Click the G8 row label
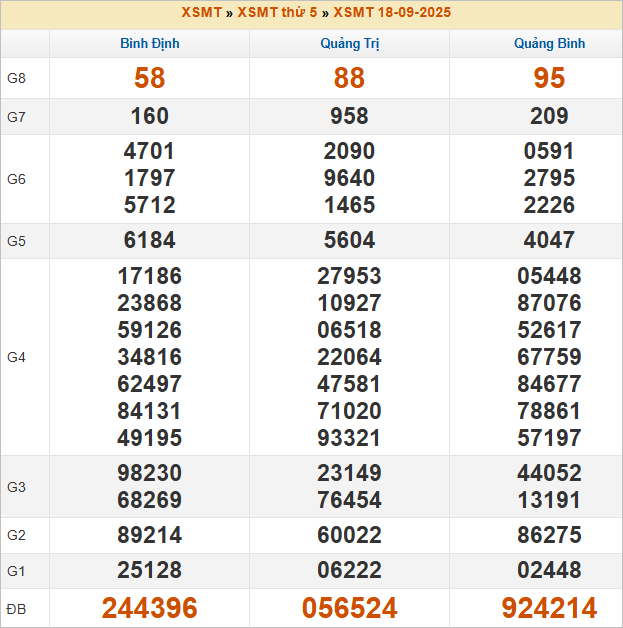Screen dimensions: 623x628 point(16,78)
